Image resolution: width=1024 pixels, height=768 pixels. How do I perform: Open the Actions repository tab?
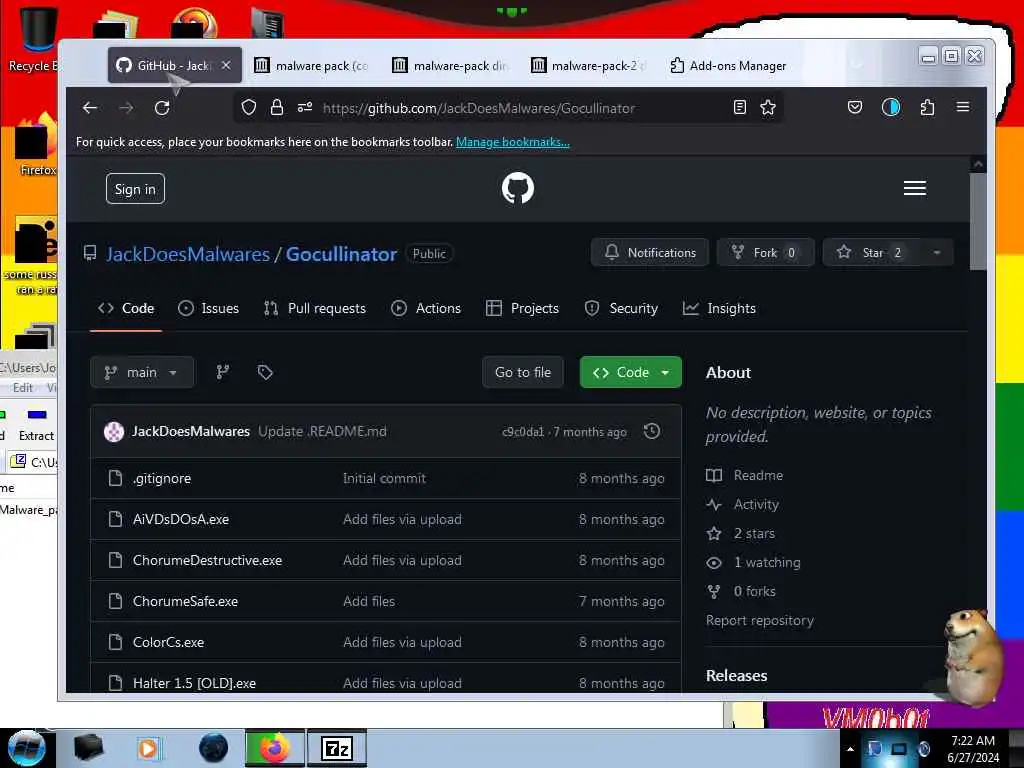pyautogui.click(x=426, y=308)
